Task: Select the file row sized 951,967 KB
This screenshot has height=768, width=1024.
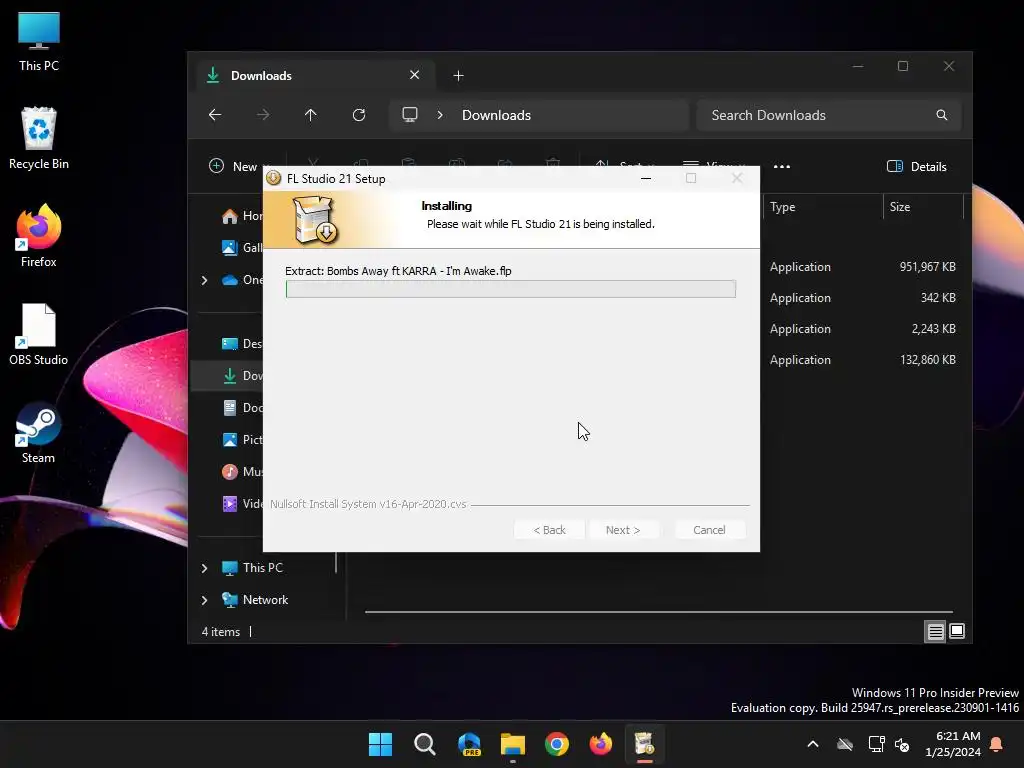Action: coord(862,267)
